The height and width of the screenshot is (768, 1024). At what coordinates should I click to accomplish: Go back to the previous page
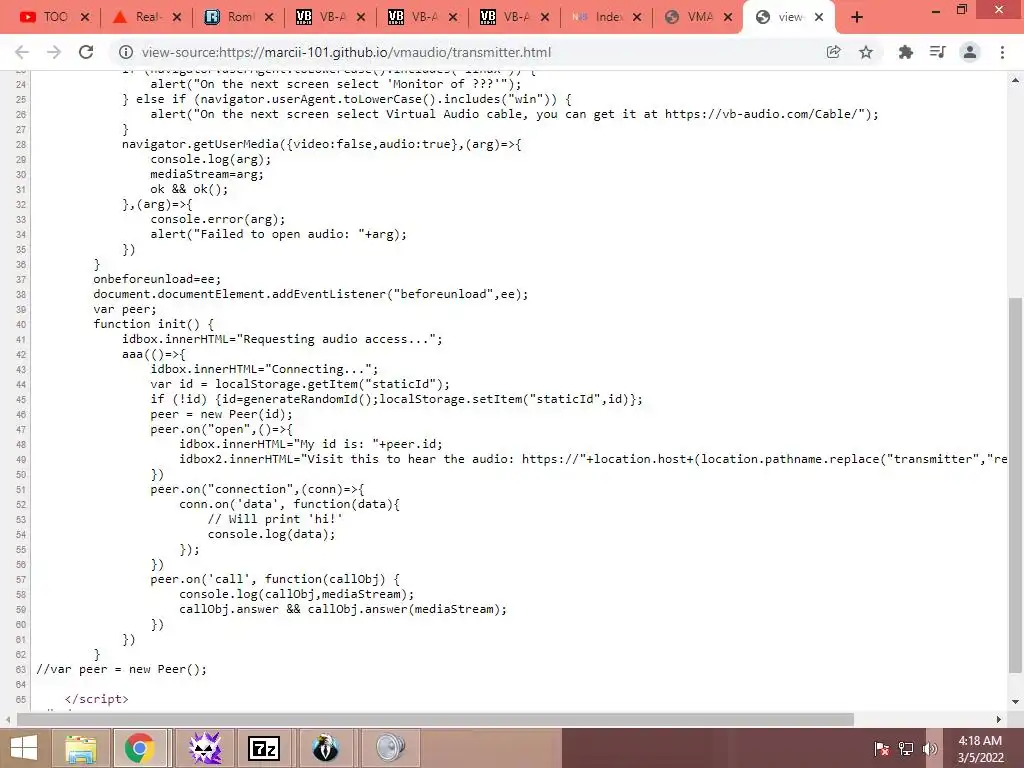pyautogui.click(x=22, y=52)
